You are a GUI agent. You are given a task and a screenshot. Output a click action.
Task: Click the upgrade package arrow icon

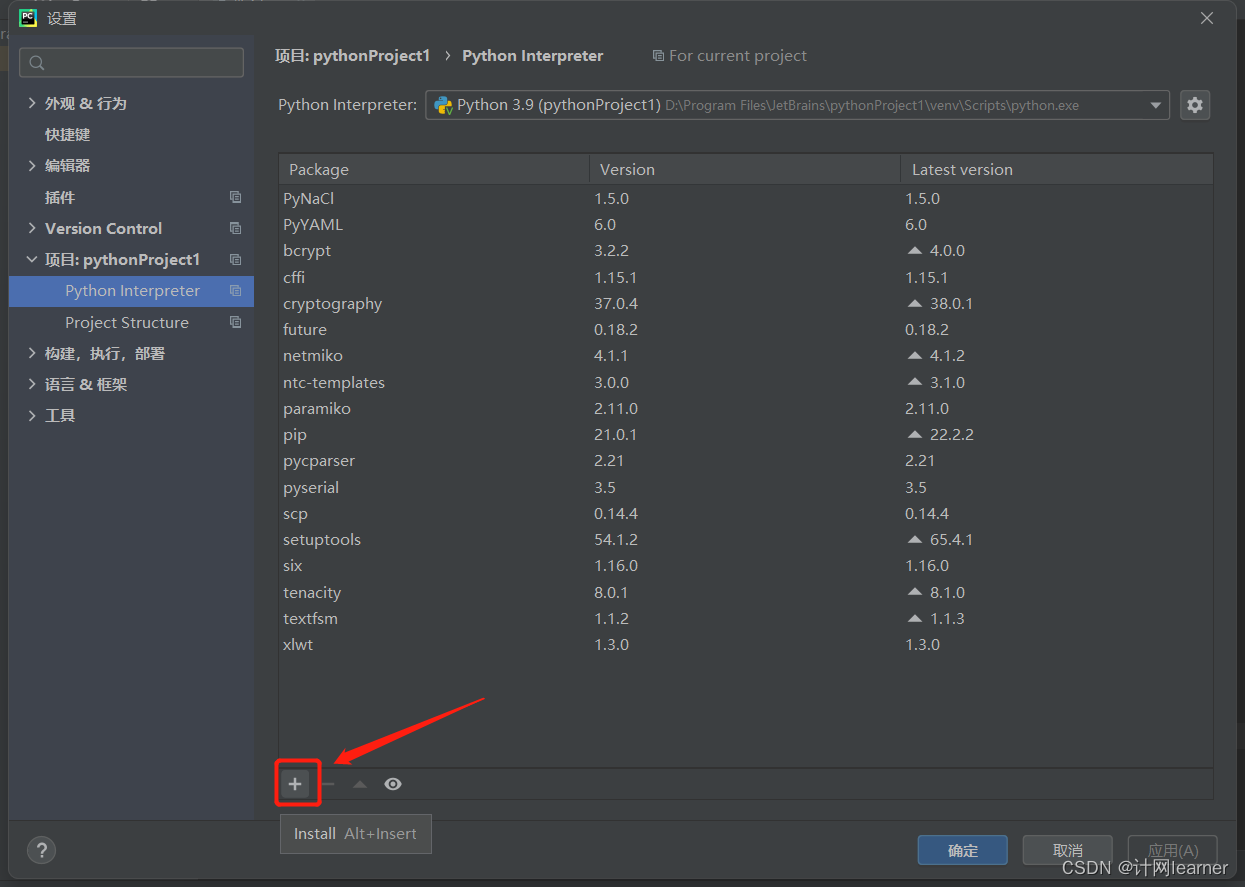[x=360, y=784]
